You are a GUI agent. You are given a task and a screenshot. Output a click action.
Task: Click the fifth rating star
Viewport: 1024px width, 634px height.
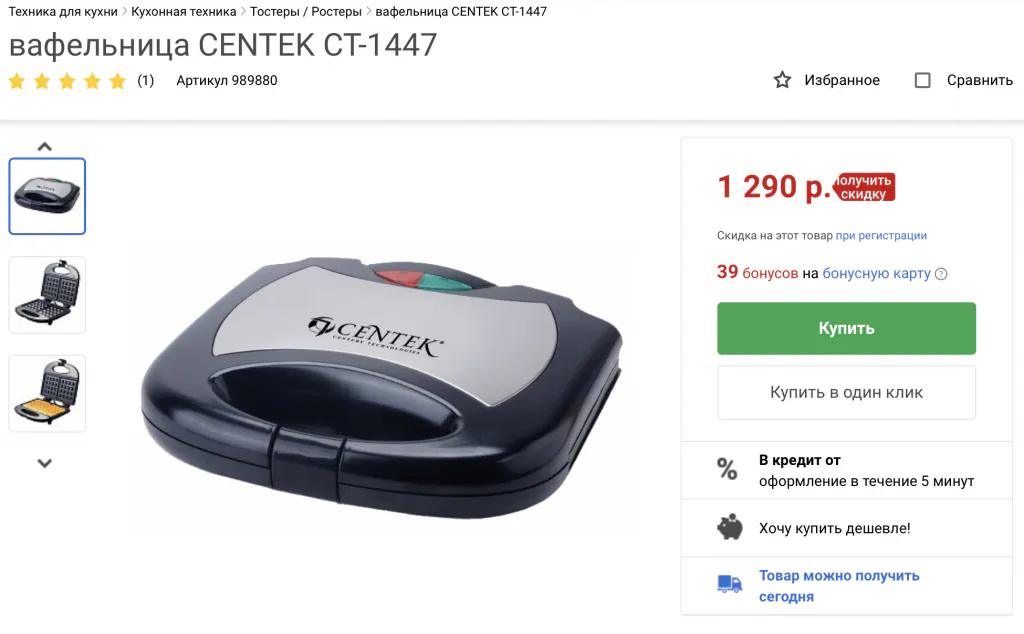[118, 81]
